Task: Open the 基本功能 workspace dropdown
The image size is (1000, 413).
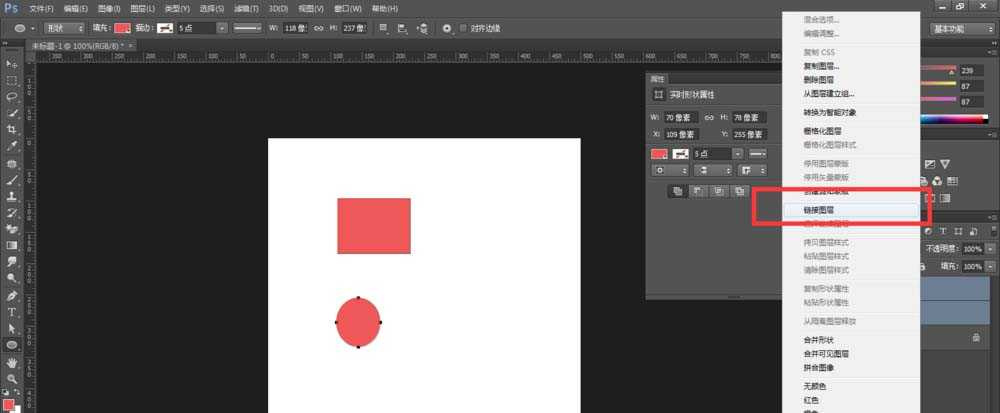Action: tap(962, 28)
